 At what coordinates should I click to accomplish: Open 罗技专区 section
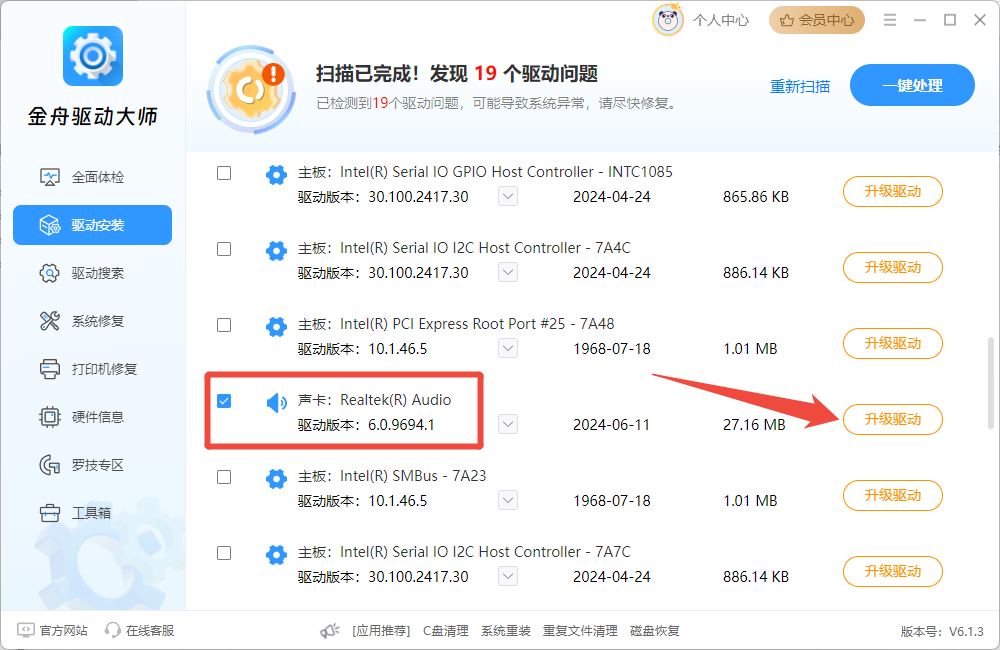coord(92,465)
